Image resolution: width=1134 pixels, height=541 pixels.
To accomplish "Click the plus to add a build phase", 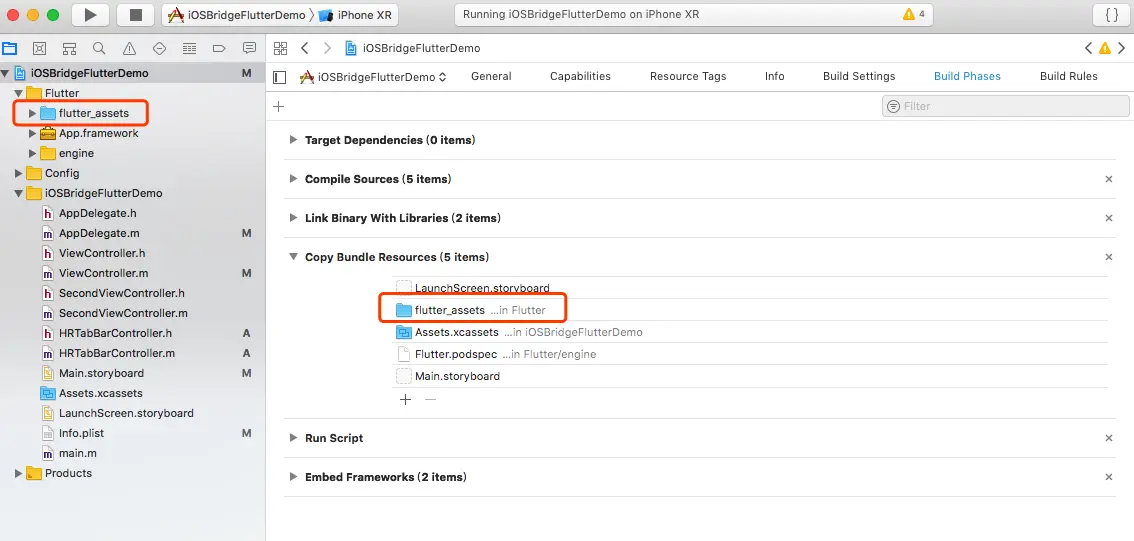I will pyautogui.click(x=278, y=106).
